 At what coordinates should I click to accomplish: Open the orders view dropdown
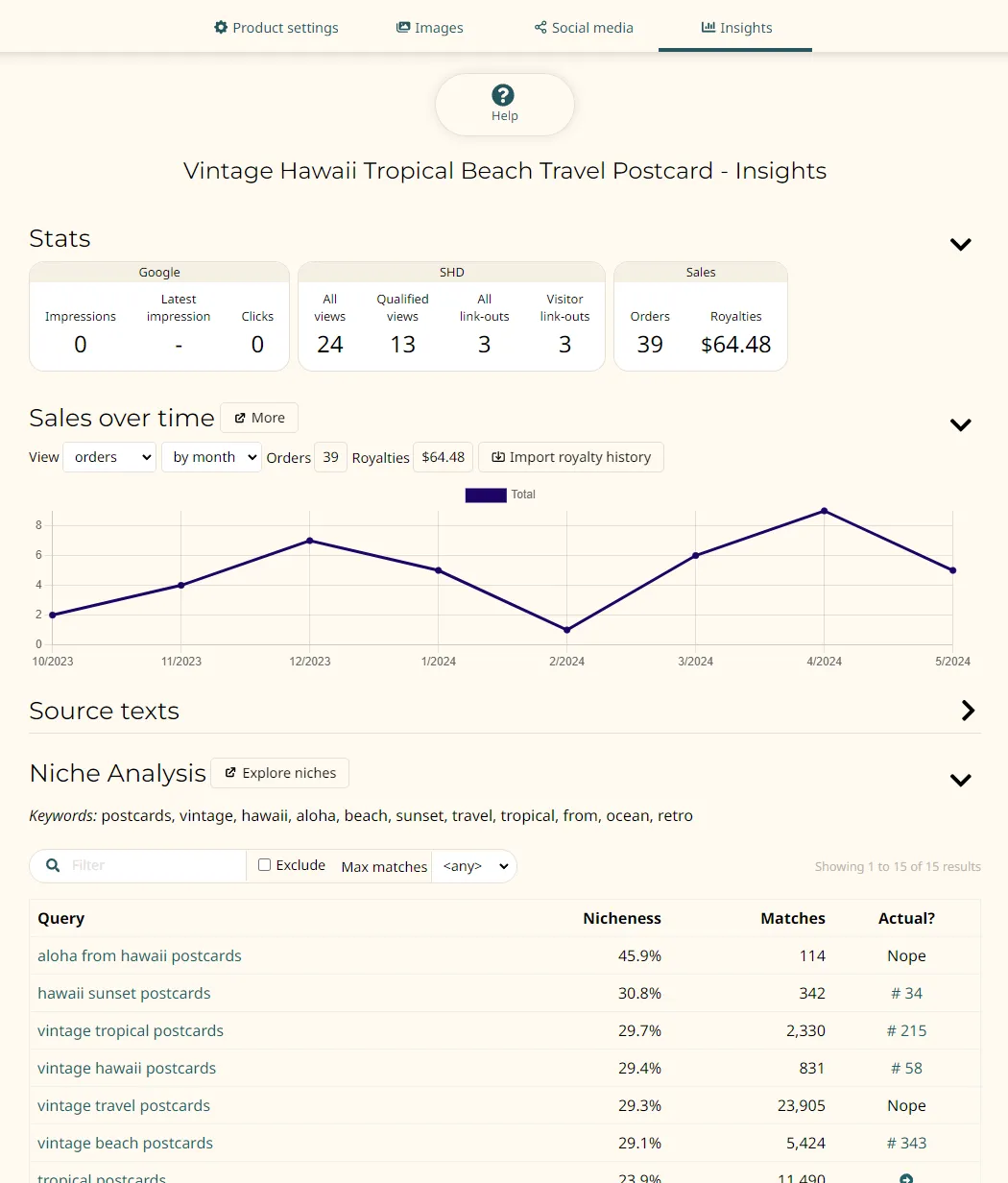pos(109,457)
